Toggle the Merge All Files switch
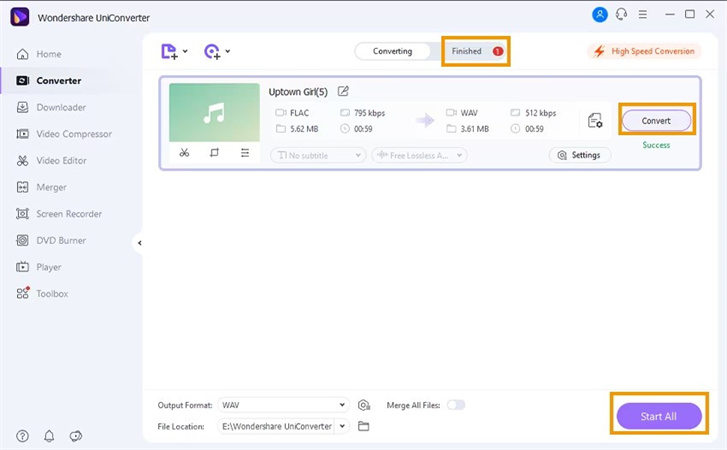 (x=456, y=405)
